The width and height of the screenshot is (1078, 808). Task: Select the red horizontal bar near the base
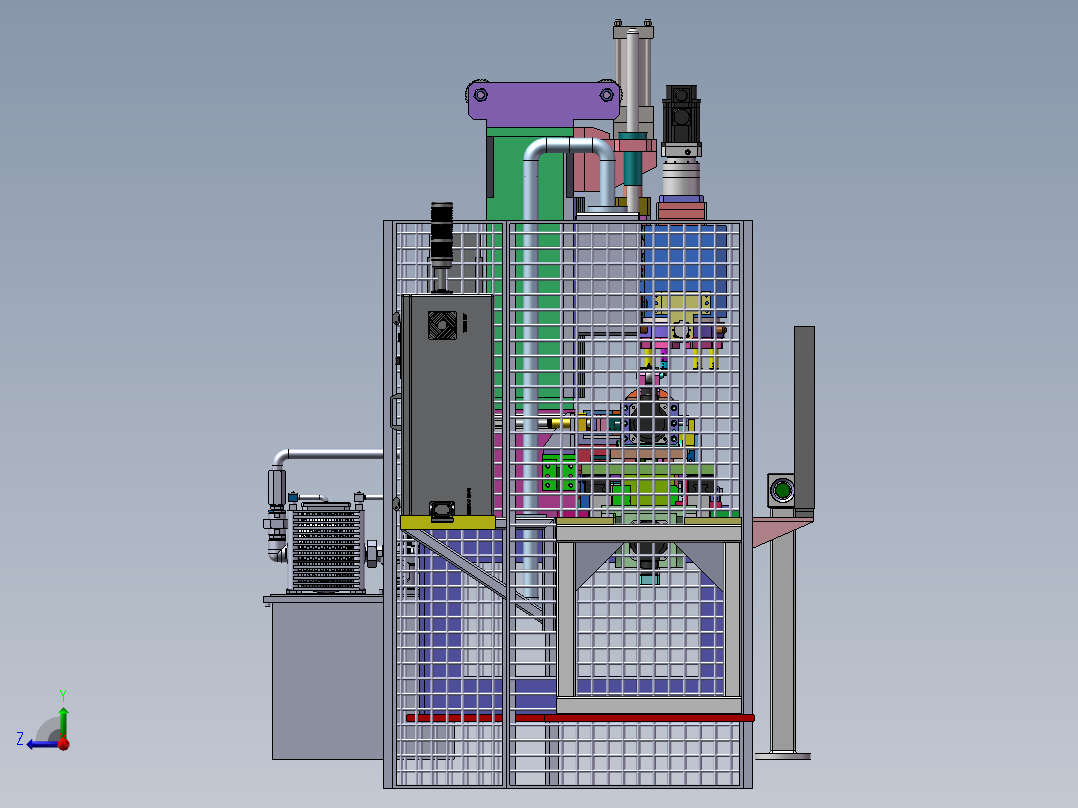(x=580, y=717)
